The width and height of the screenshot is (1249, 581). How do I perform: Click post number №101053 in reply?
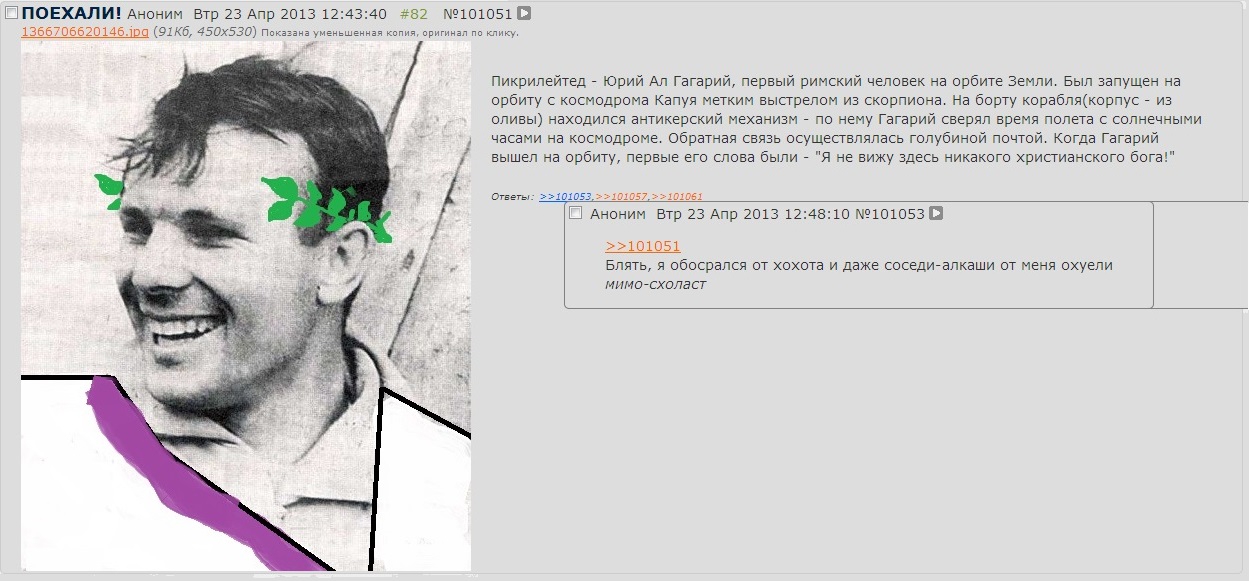tap(890, 213)
